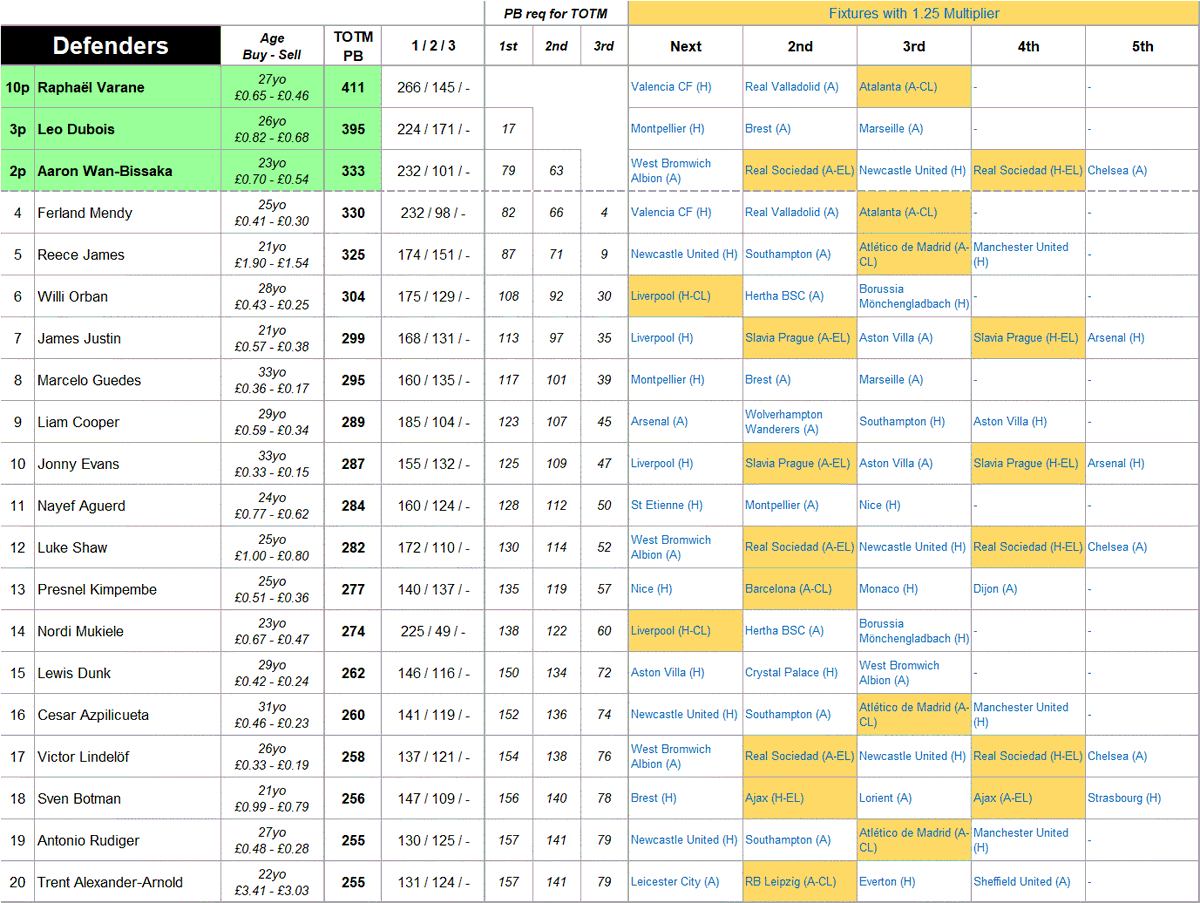Click Varane's 10p points badge
The height and width of the screenshot is (903, 1200).
coord(18,87)
